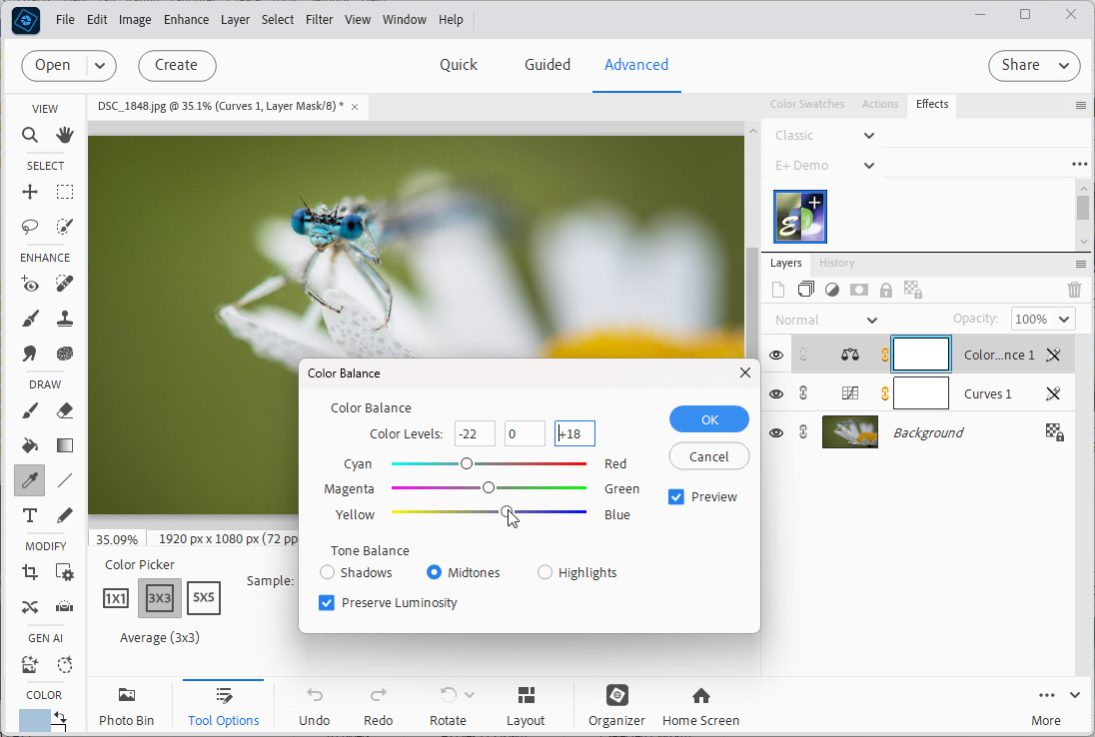Choose the 5x5 sample size

coord(204,598)
